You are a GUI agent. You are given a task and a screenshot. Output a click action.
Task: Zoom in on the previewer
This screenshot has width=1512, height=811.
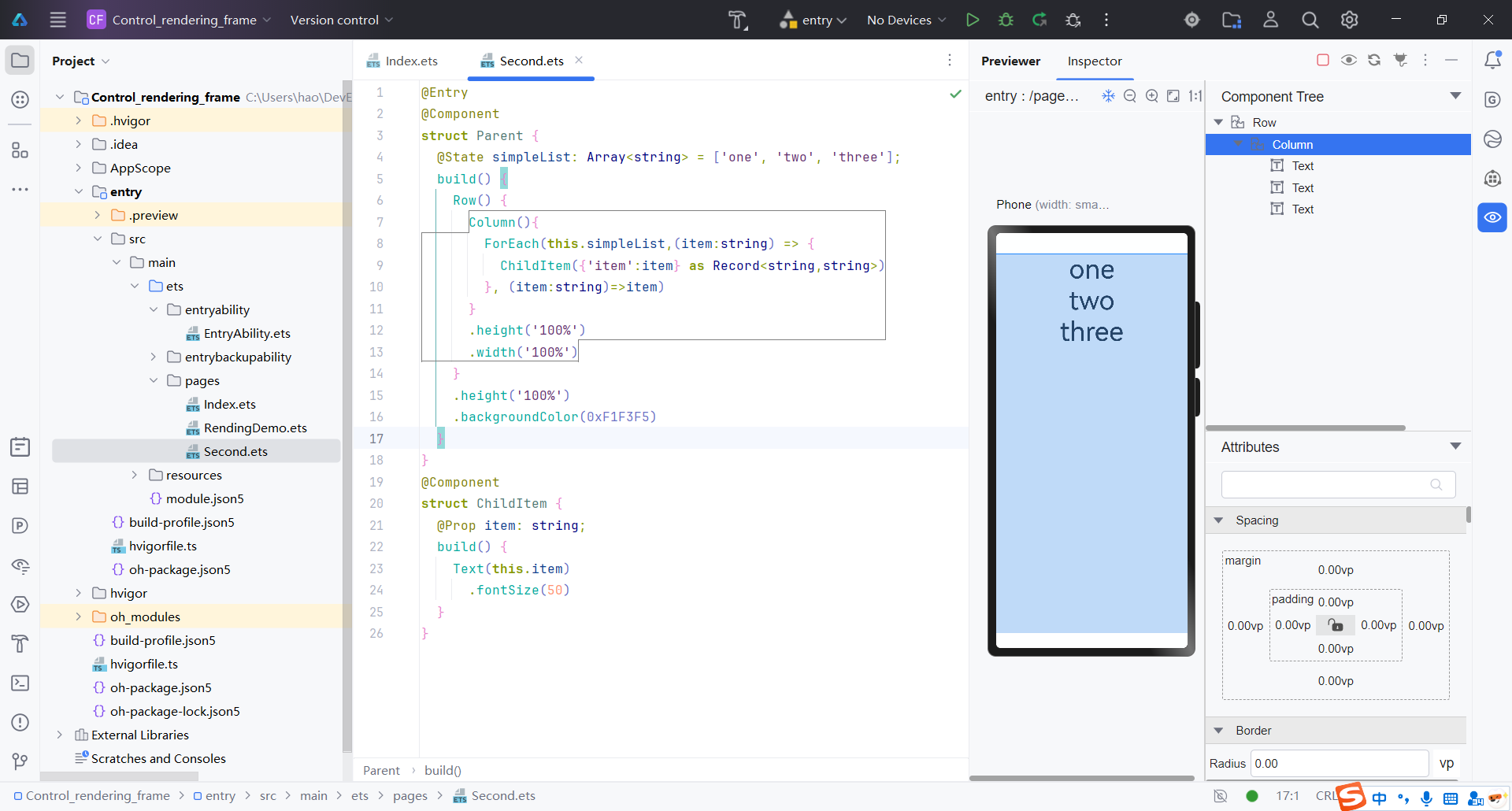coord(1151,96)
